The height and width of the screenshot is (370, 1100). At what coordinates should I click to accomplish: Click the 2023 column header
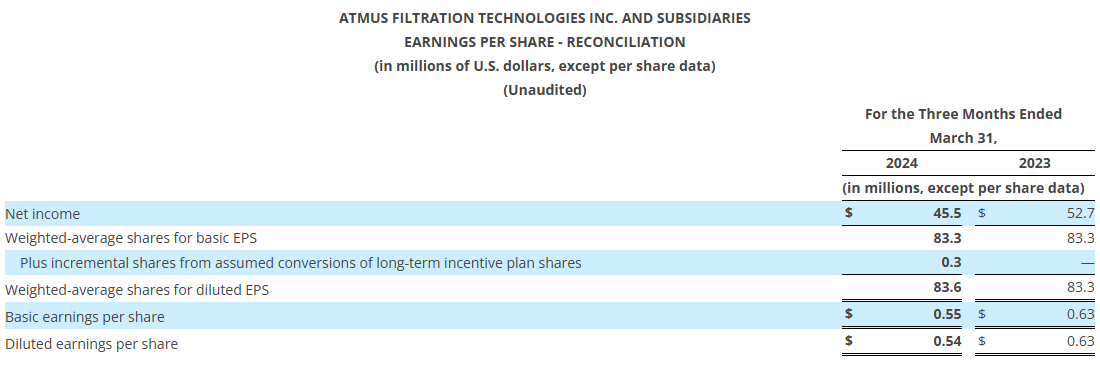click(x=1034, y=164)
